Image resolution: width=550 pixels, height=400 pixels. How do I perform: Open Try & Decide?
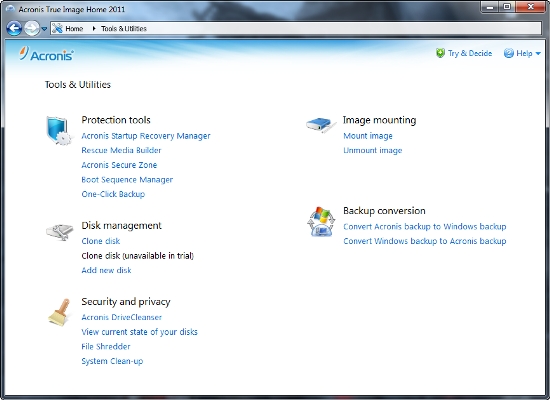(464, 53)
